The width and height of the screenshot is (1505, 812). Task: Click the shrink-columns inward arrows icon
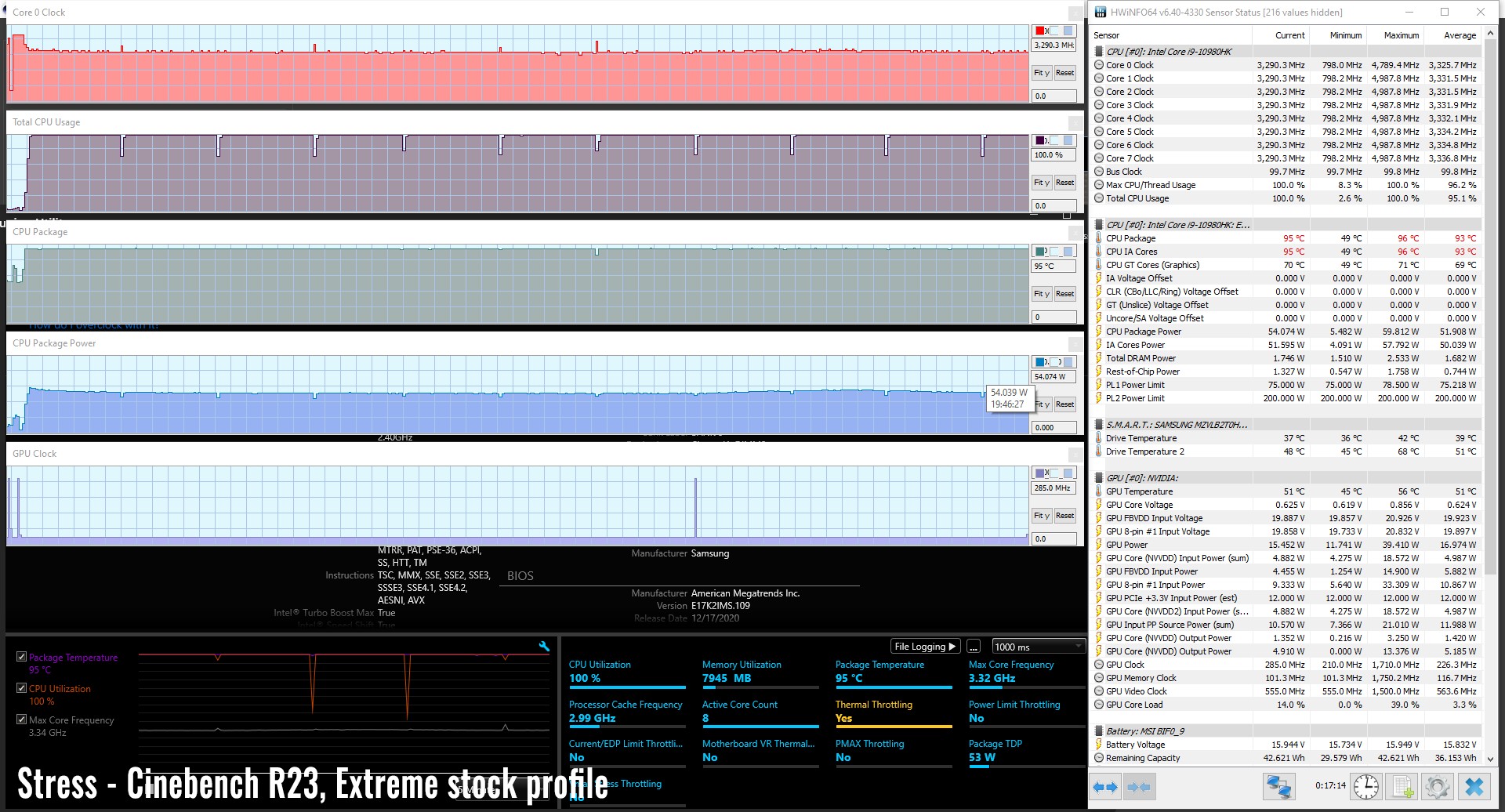[x=1139, y=787]
